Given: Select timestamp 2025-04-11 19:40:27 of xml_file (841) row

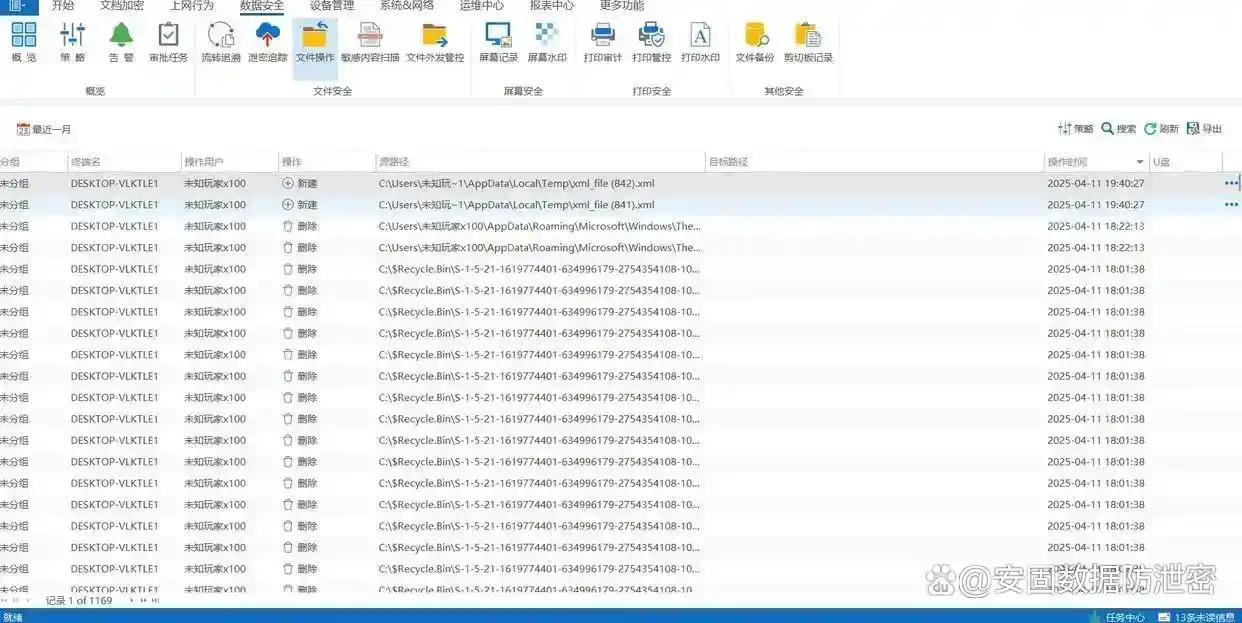Looking at the screenshot, I should coord(1096,205).
